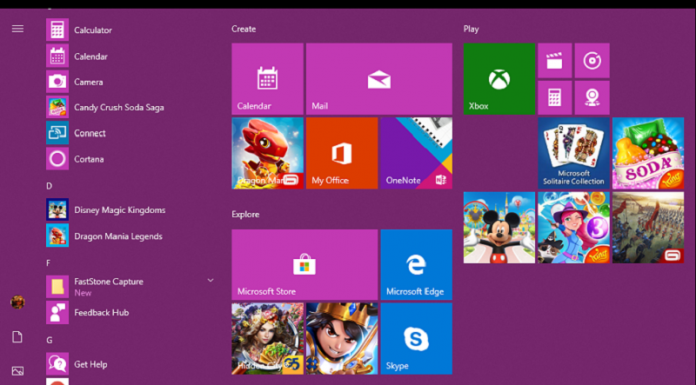696x385 pixels.
Task: Open the Mickey Mouse Disney game tile
Action: coord(499,227)
